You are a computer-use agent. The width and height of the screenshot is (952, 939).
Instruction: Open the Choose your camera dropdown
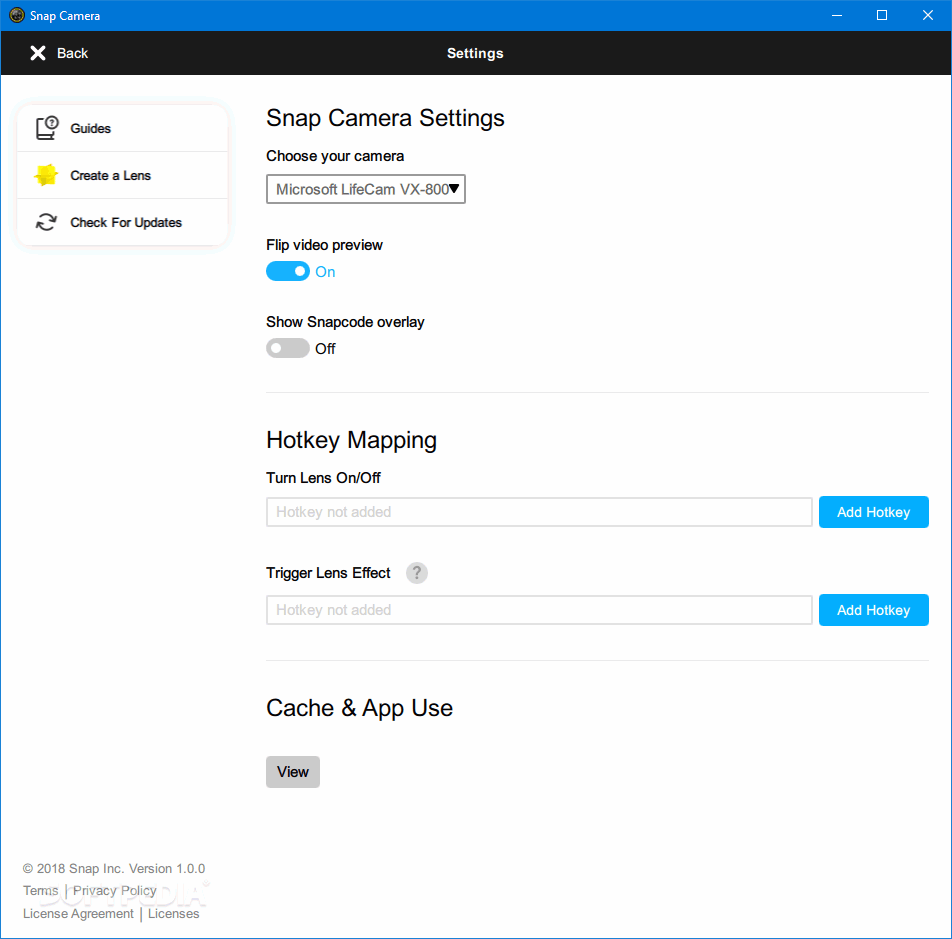pos(366,189)
